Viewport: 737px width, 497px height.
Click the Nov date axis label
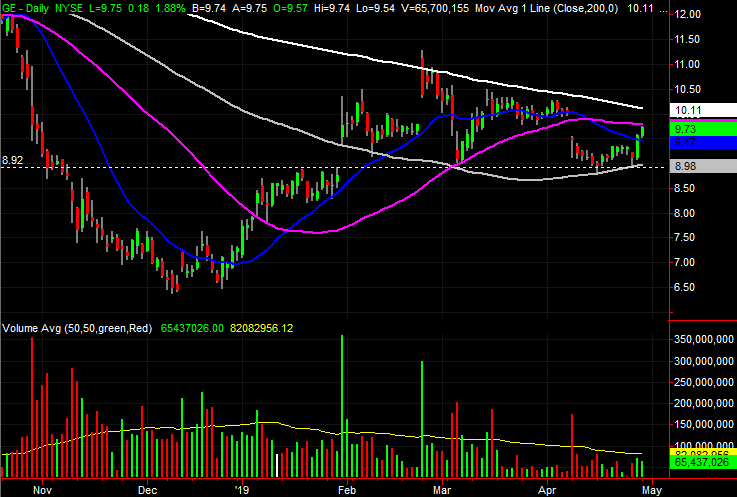pyautogui.click(x=42, y=490)
